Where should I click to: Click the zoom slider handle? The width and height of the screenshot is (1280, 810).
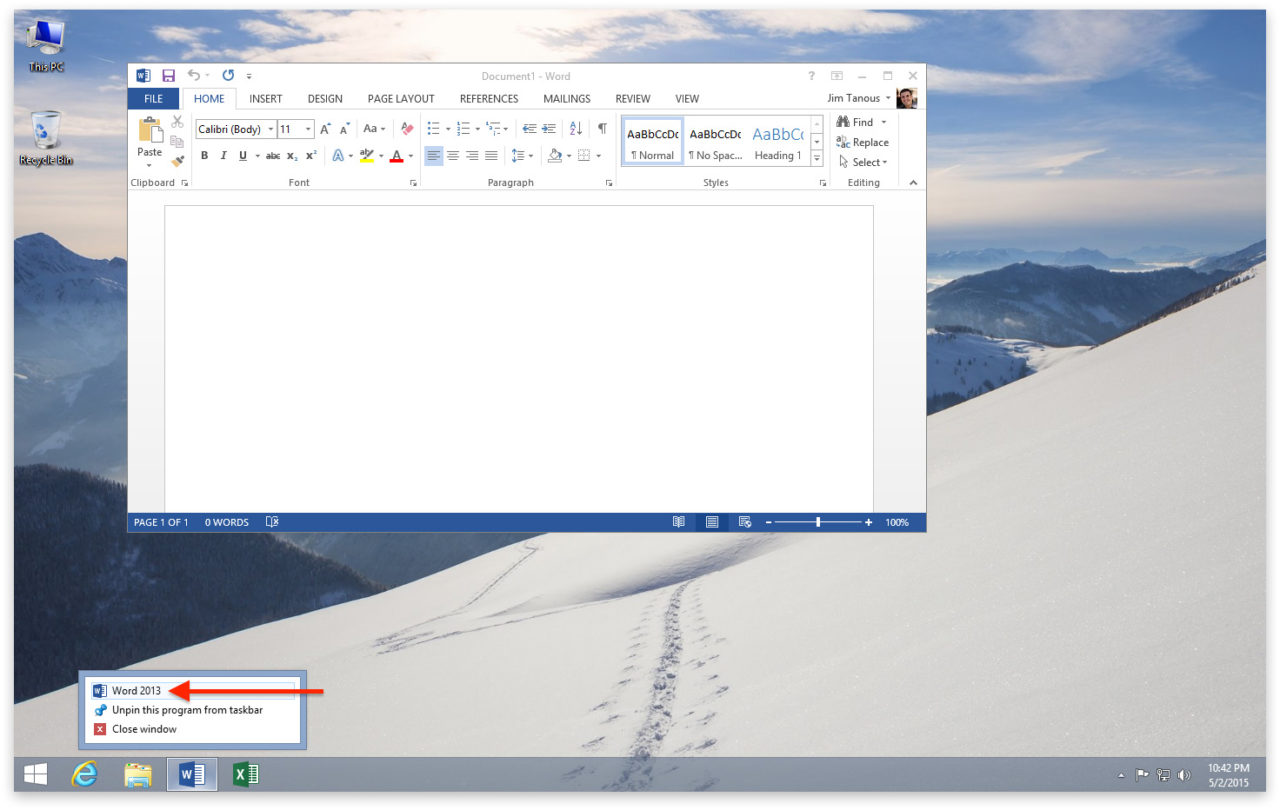click(816, 521)
